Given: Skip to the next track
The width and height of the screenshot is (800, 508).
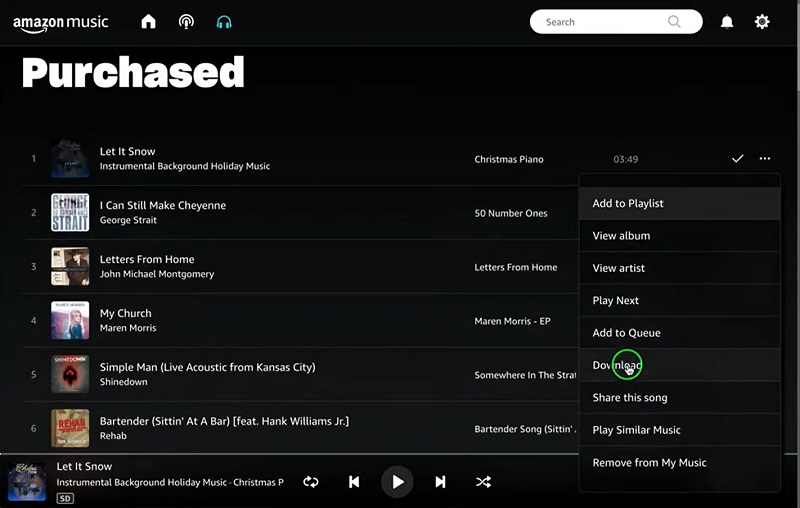Looking at the screenshot, I should click(440, 482).
